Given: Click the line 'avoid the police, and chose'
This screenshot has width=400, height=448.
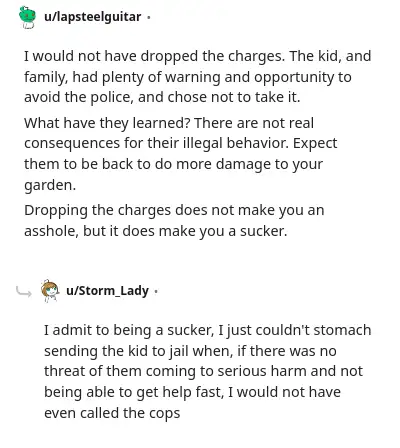Looking at the screenshot, I should coord(162,97).
